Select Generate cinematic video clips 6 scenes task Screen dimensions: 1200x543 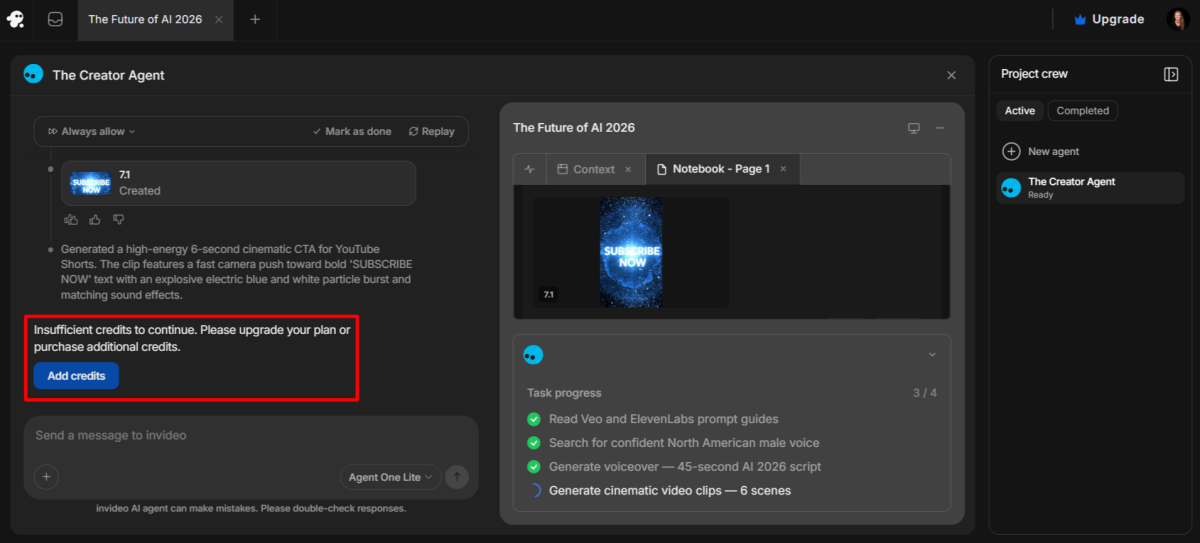click(670, 491)
